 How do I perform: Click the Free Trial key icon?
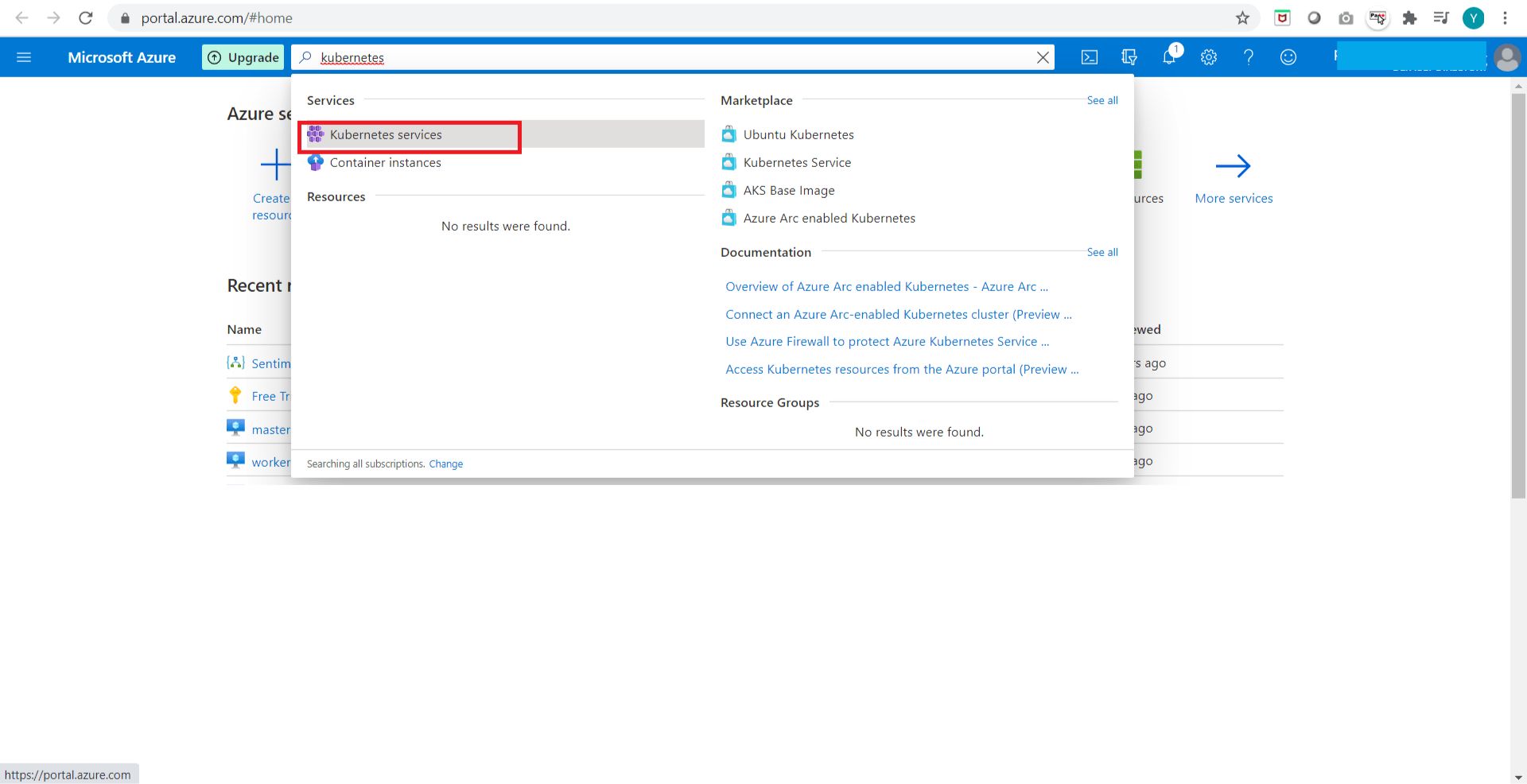(235, 395)
